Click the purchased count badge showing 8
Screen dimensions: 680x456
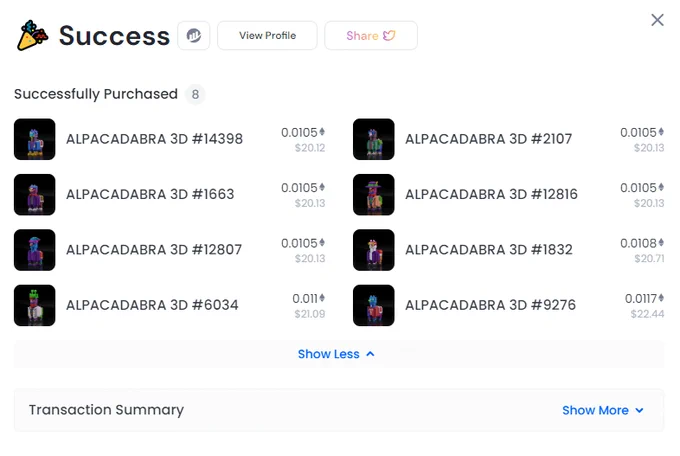point(195,94)
